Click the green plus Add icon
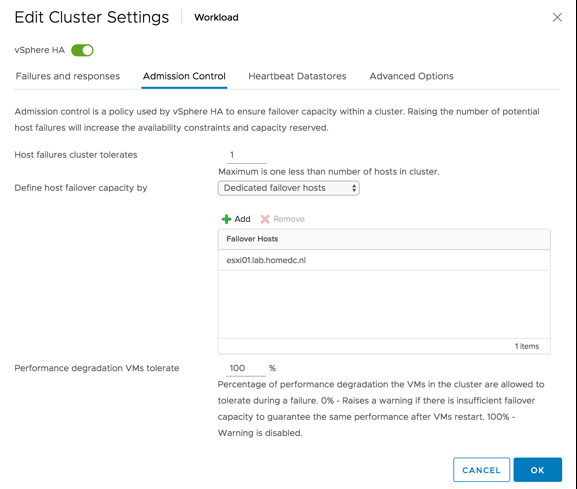This screenshot has height=489, width=577. click(226, 219)
